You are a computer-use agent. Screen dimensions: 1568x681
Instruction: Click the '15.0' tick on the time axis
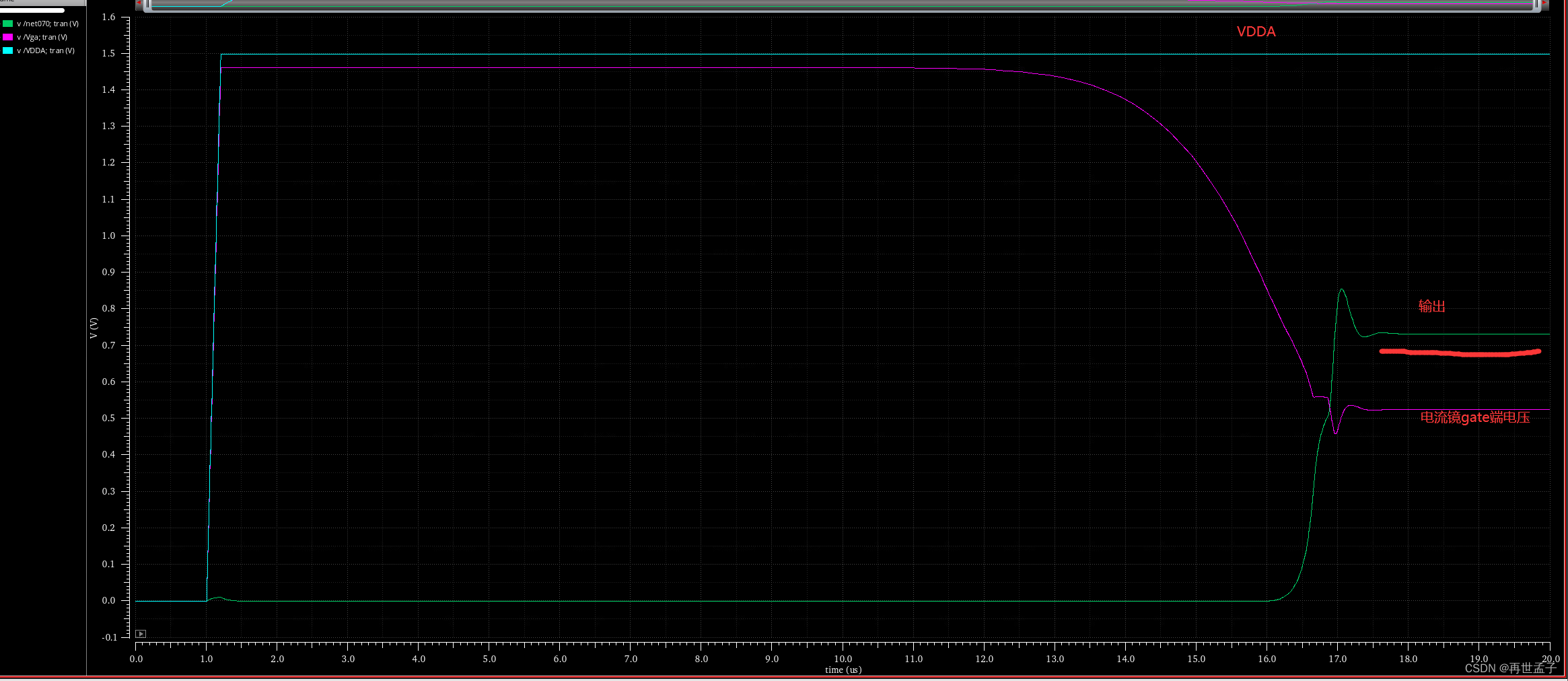point(1197,659)
